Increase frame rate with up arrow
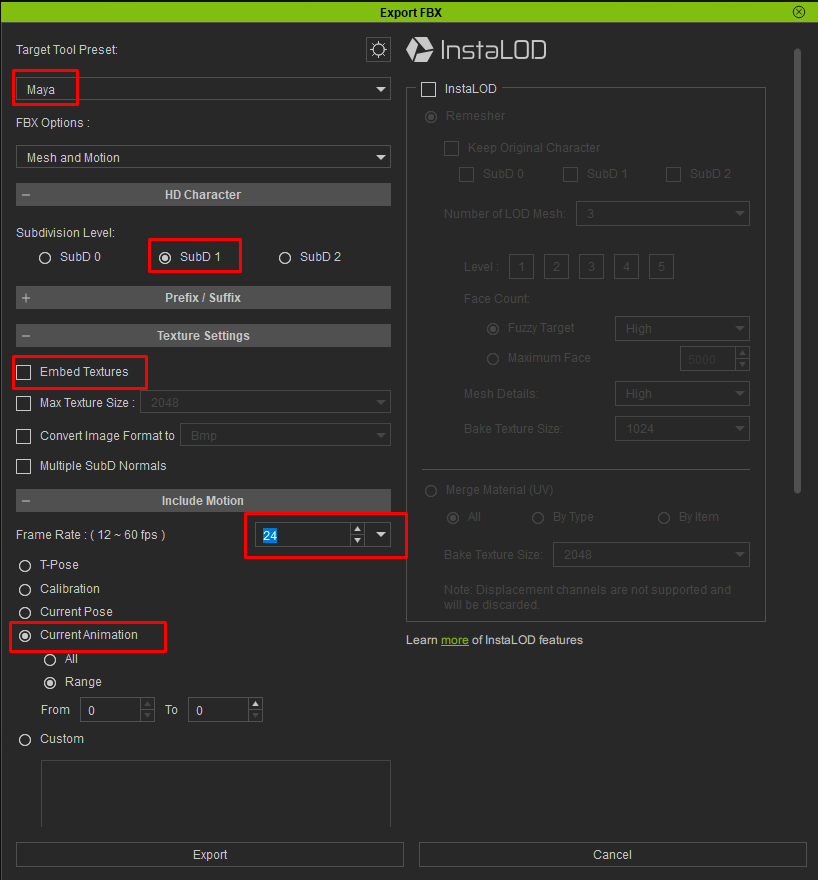The height and width of the screenshot is (880, 818). tap(357, 529)
